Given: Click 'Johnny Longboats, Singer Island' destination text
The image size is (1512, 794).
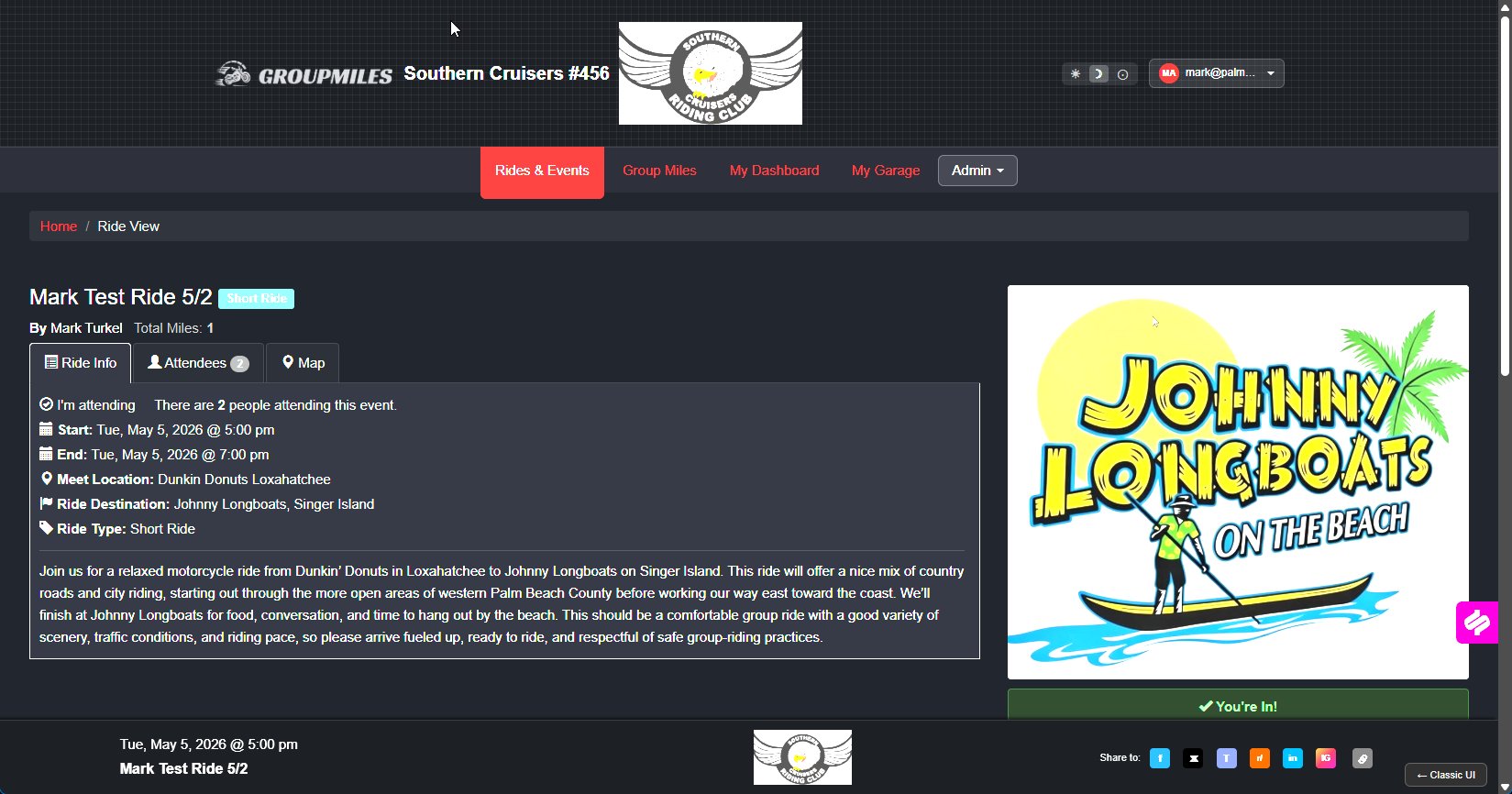Looking at the screenshot, I should [274, 504].
